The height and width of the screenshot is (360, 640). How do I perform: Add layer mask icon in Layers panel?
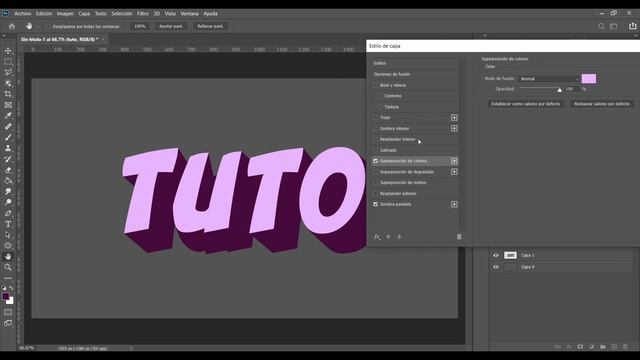point(580,347)
